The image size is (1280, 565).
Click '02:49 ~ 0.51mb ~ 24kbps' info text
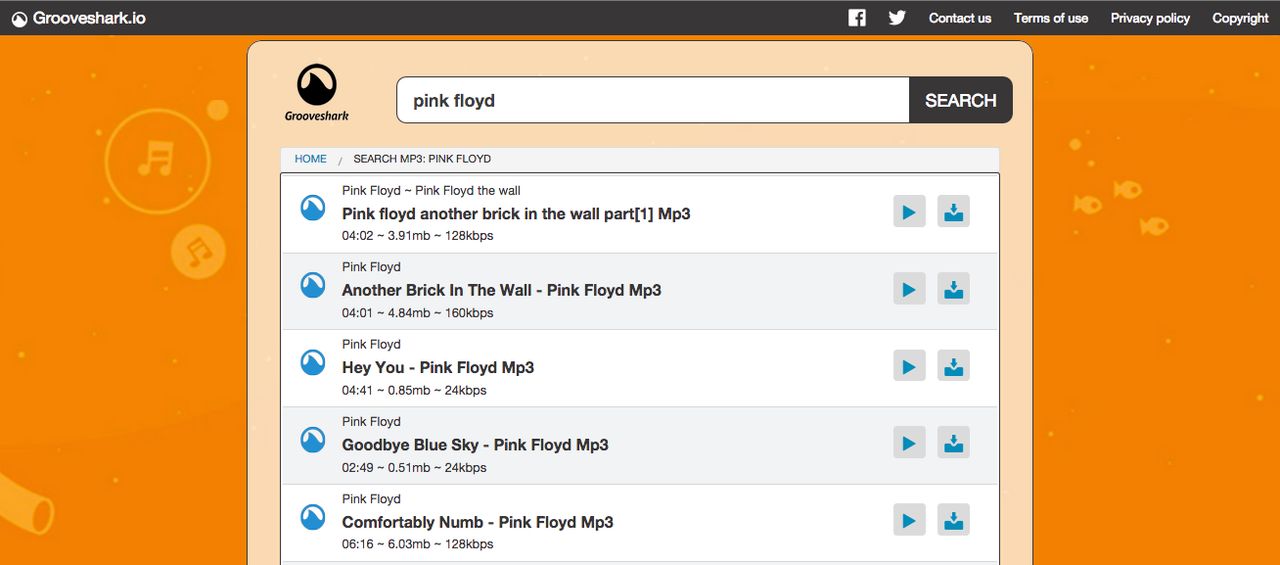pos(414,467)
